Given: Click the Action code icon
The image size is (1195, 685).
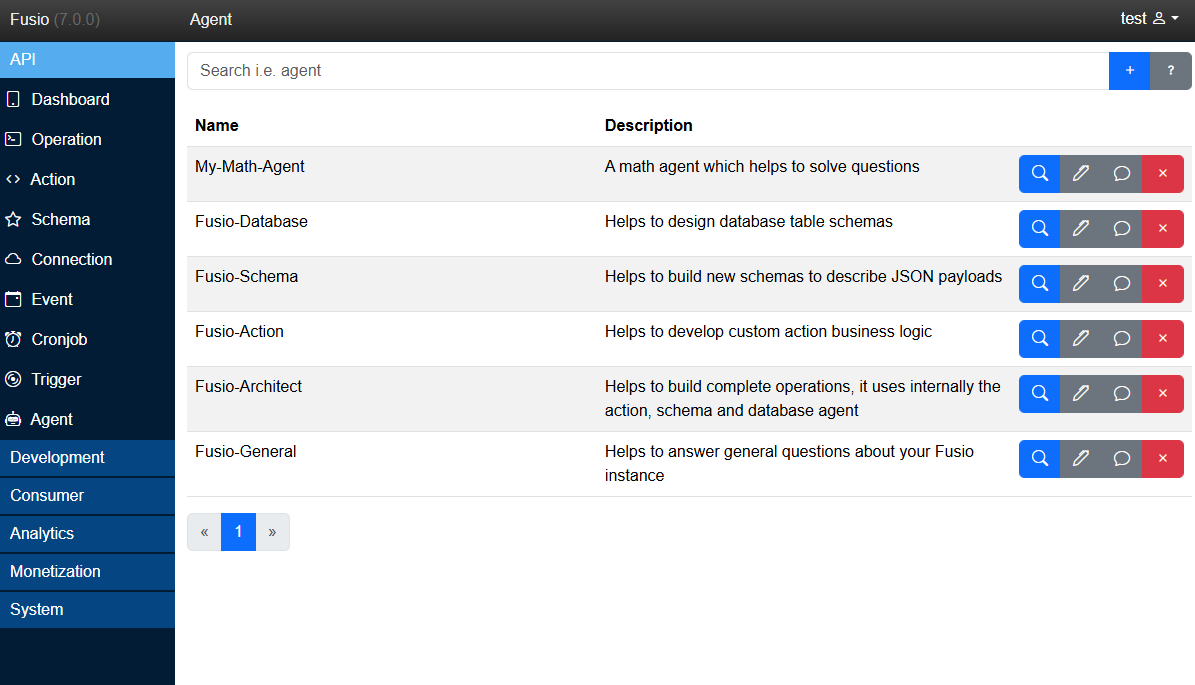Looking at the screenshot, I should (x=13, y=179).
